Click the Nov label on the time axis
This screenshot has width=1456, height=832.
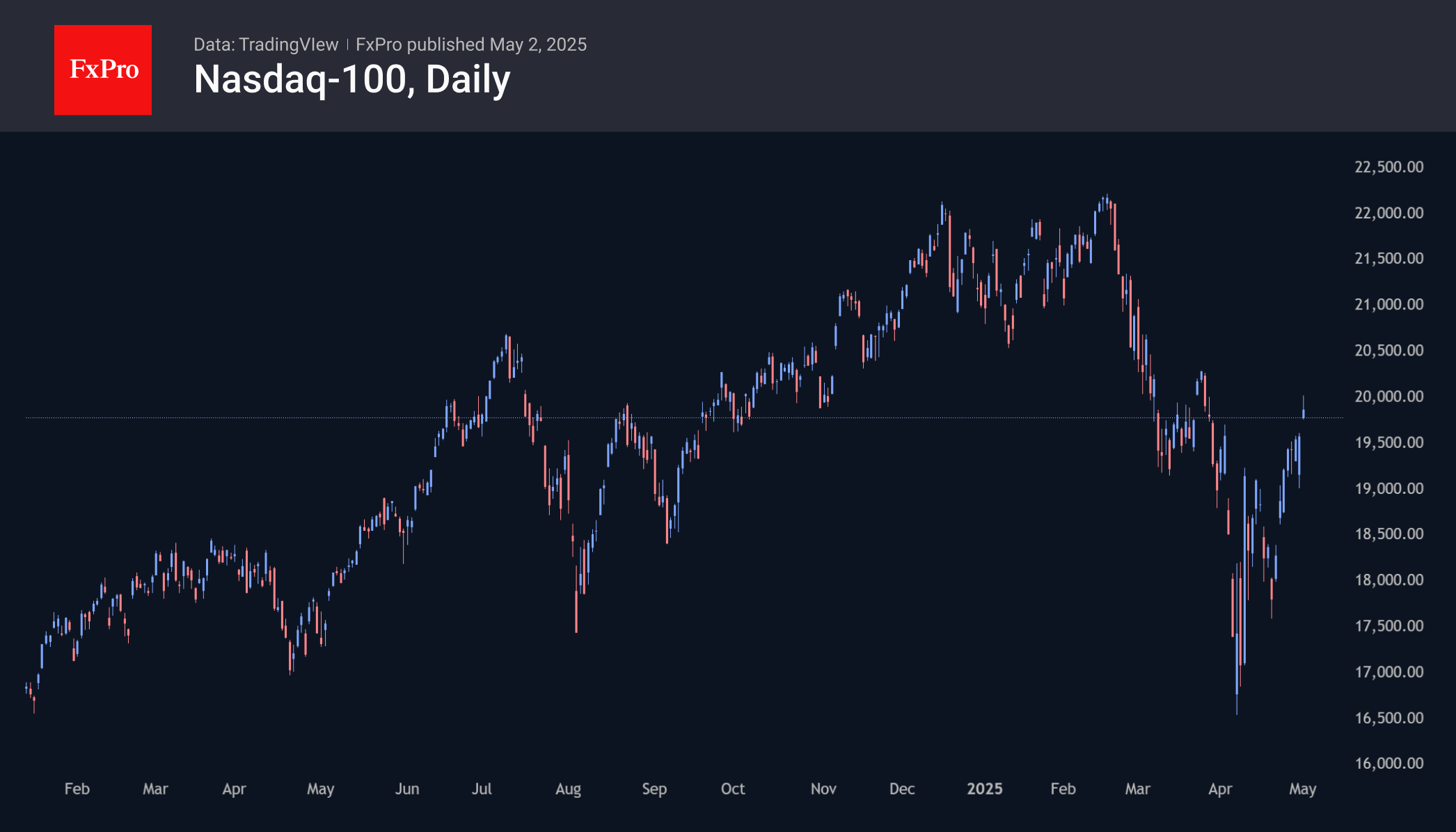(823, 789)
